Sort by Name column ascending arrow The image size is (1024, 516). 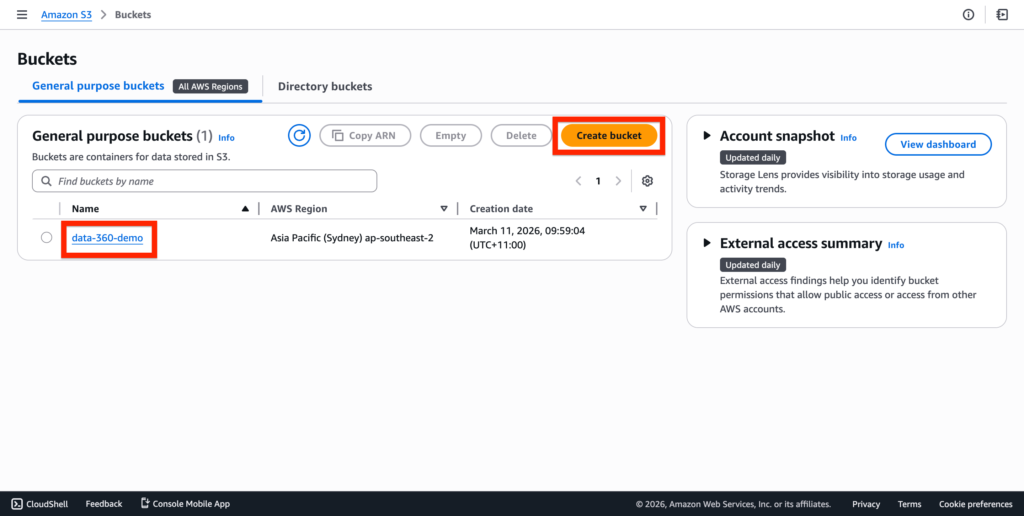245,209
